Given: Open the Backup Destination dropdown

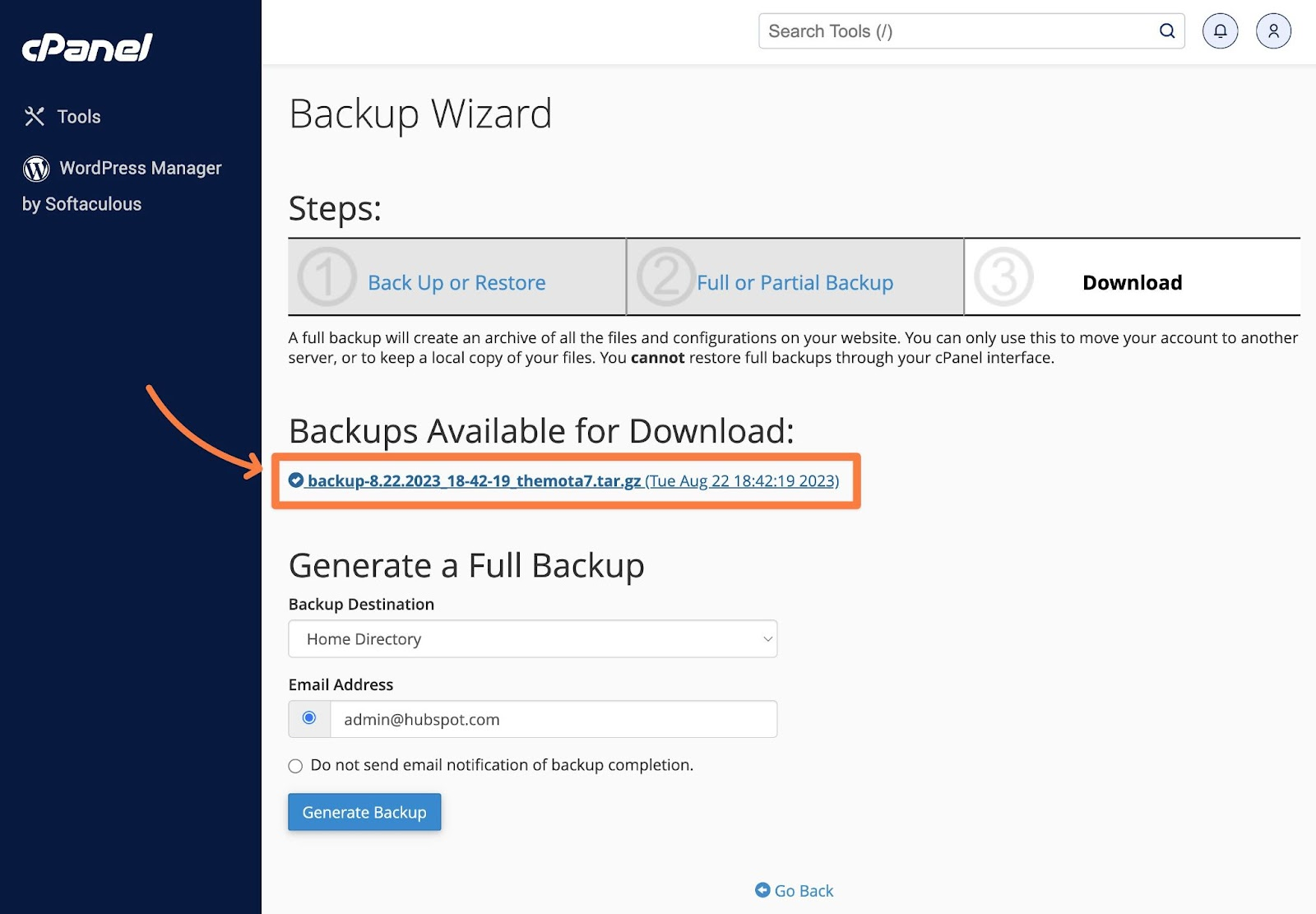Looking at the screenshot, I should click(x=532, y=639).
